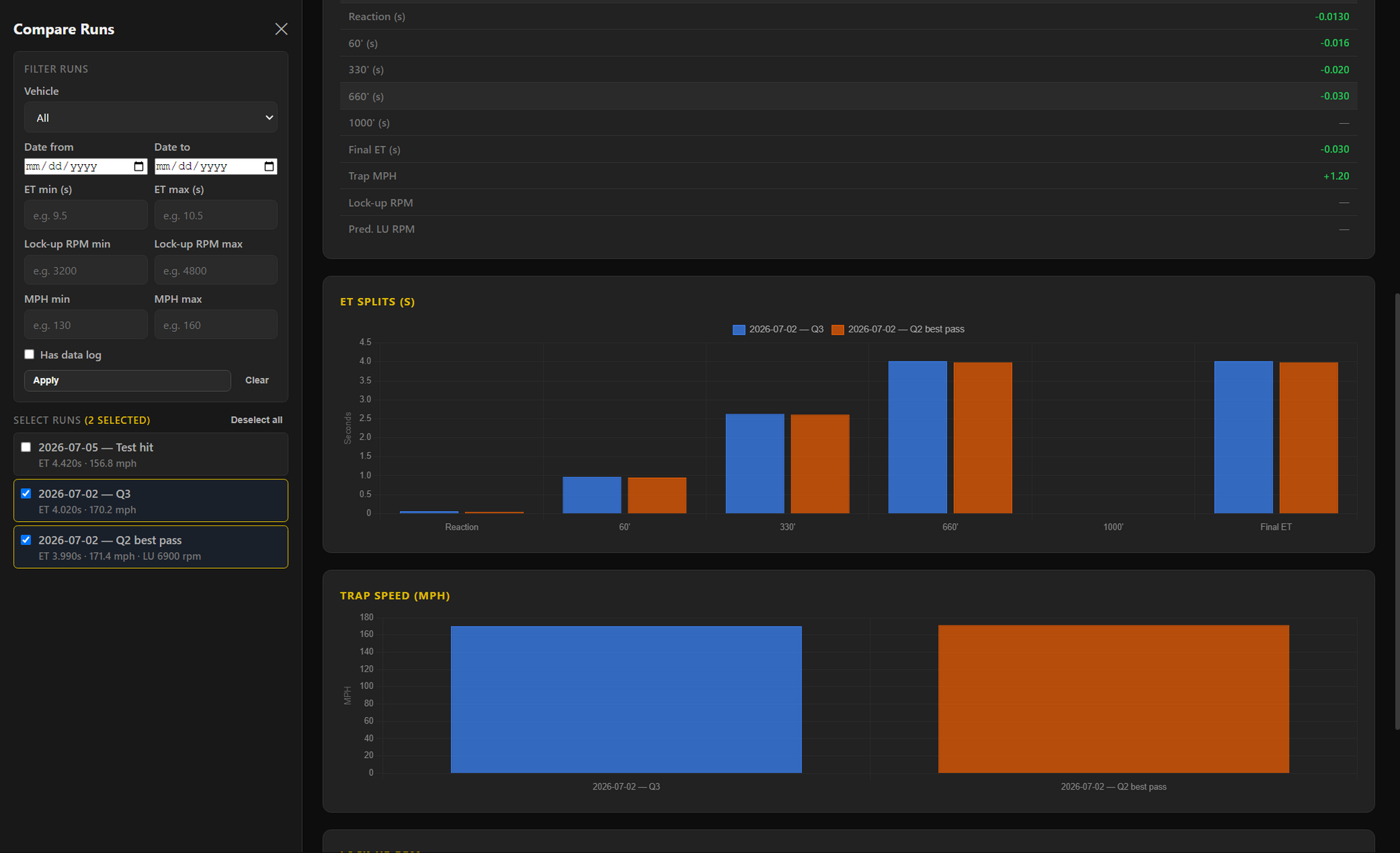This screenshot has width=1400, height=853.
Task: Toggle the blue Q3 legend swatch
Action: tap(739, 330)
